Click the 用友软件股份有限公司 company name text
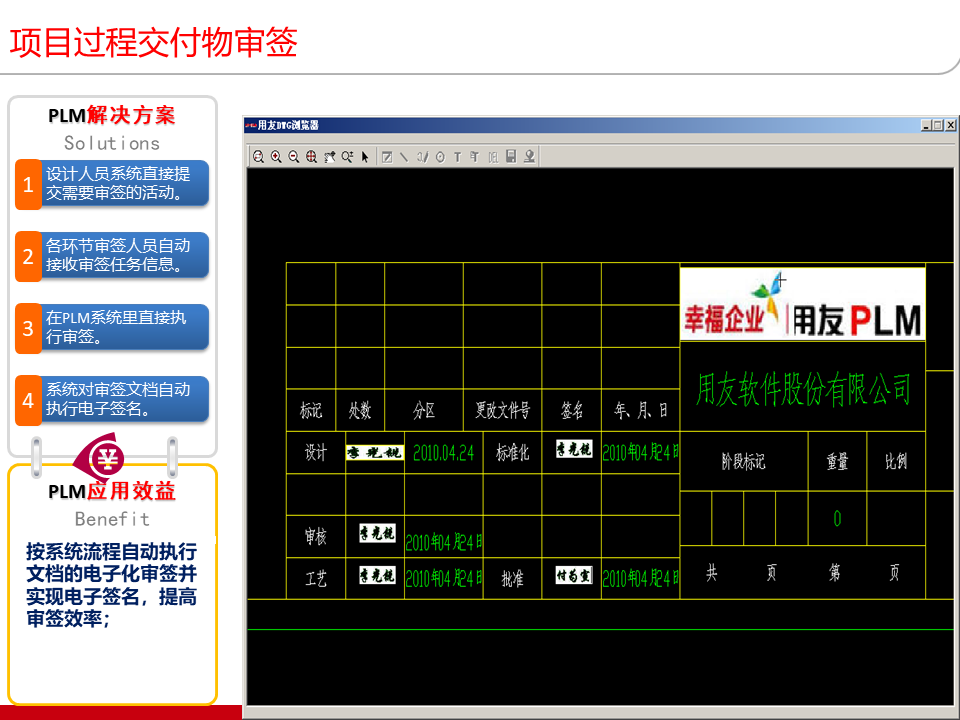 [803, 389]
